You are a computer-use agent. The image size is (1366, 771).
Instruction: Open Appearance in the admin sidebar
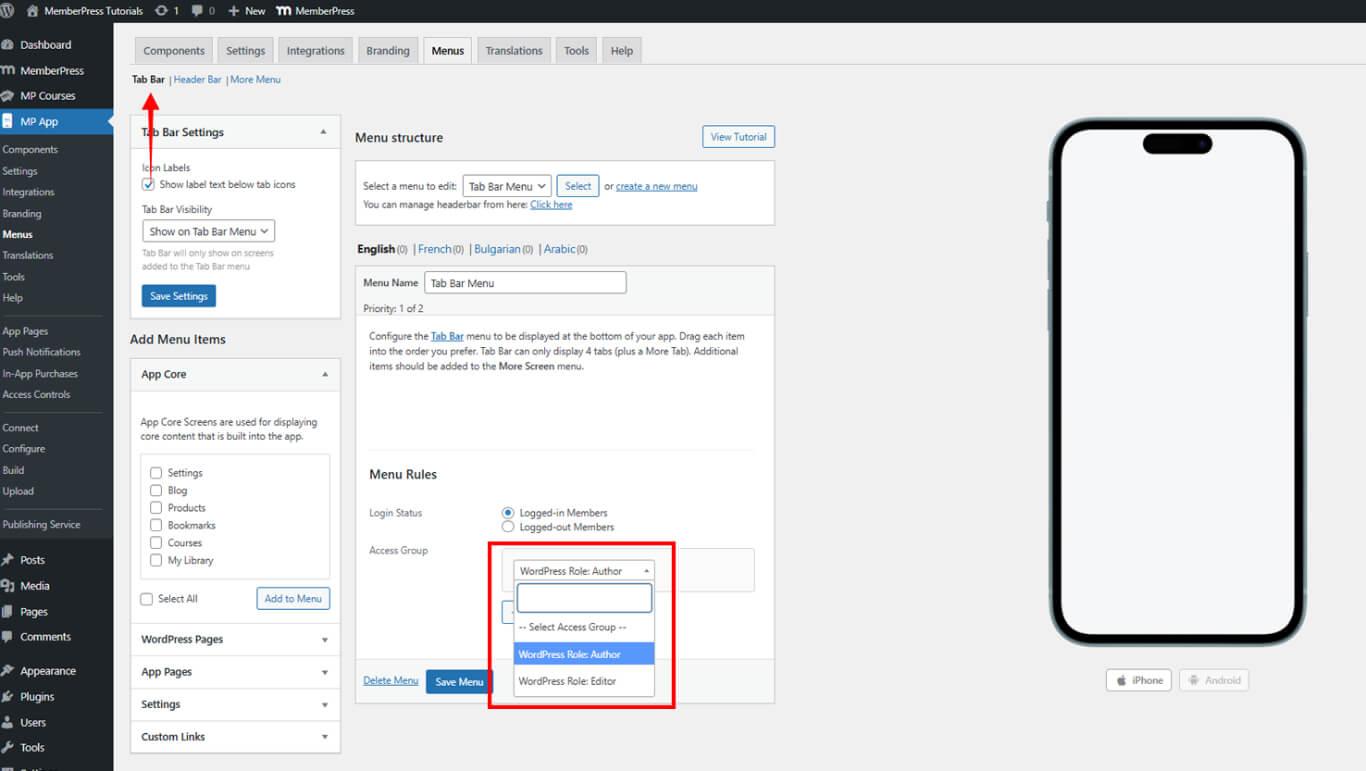pyautogui.click(x=47, y=671)
